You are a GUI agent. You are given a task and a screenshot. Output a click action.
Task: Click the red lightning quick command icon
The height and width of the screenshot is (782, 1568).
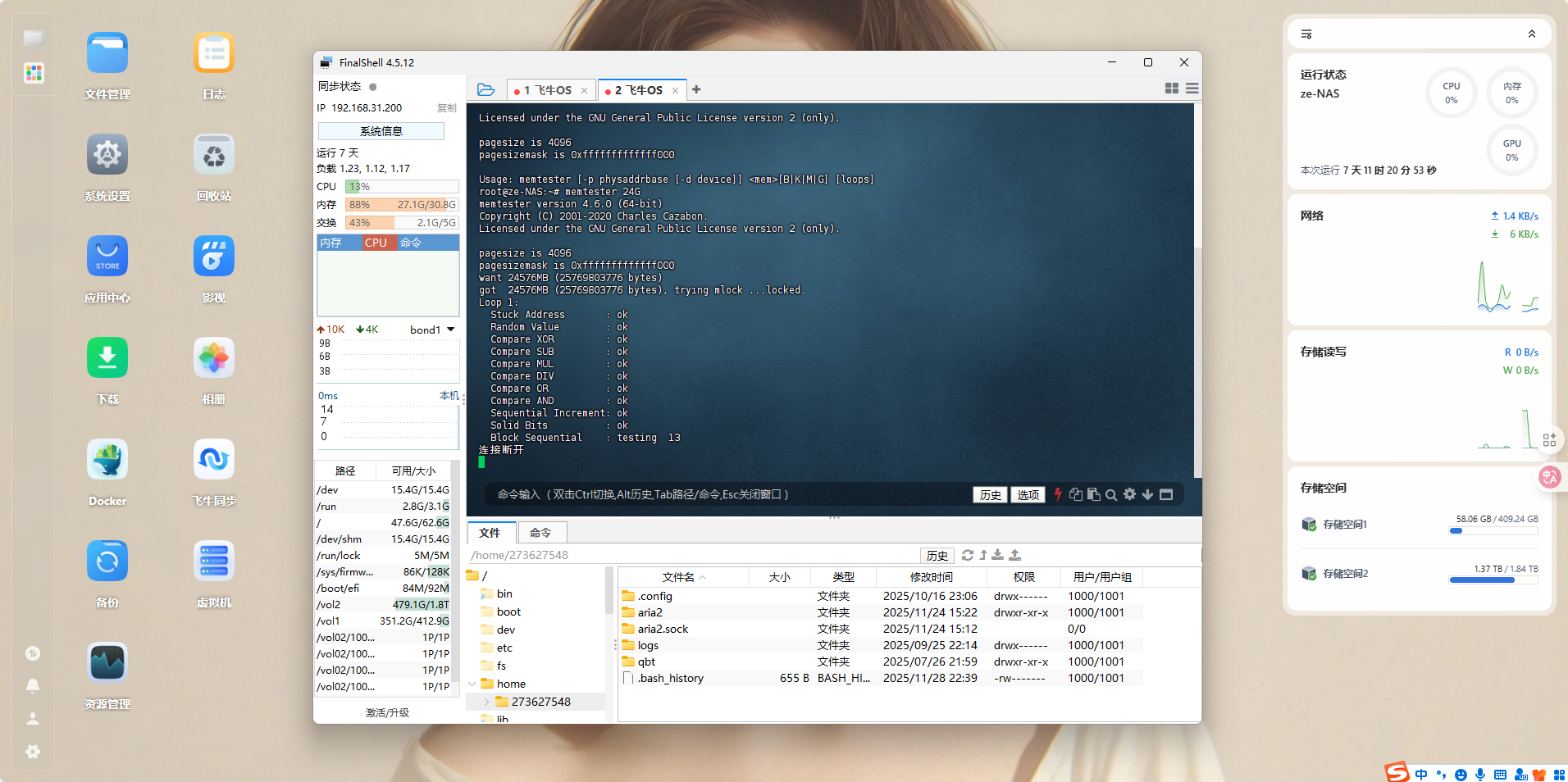1058,494
